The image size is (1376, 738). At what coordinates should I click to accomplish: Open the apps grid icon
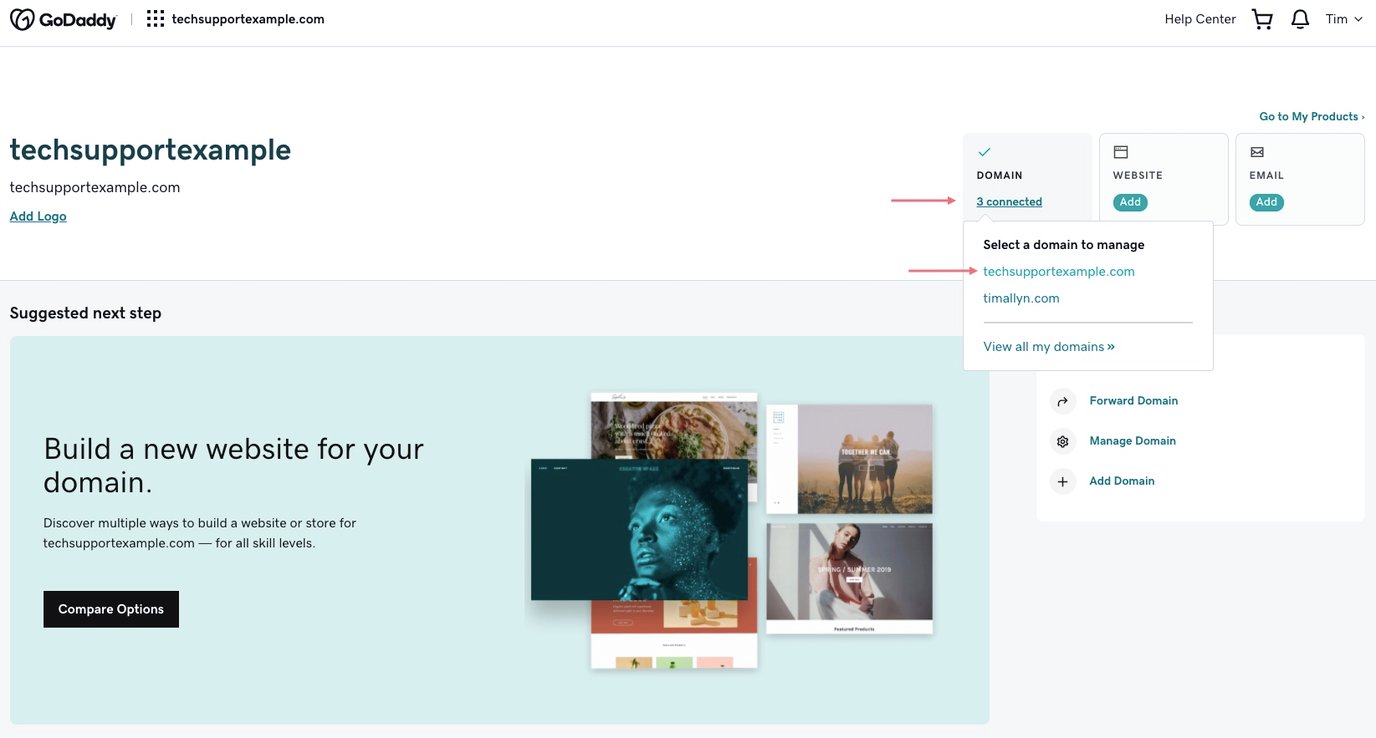[x=155, y=19]
